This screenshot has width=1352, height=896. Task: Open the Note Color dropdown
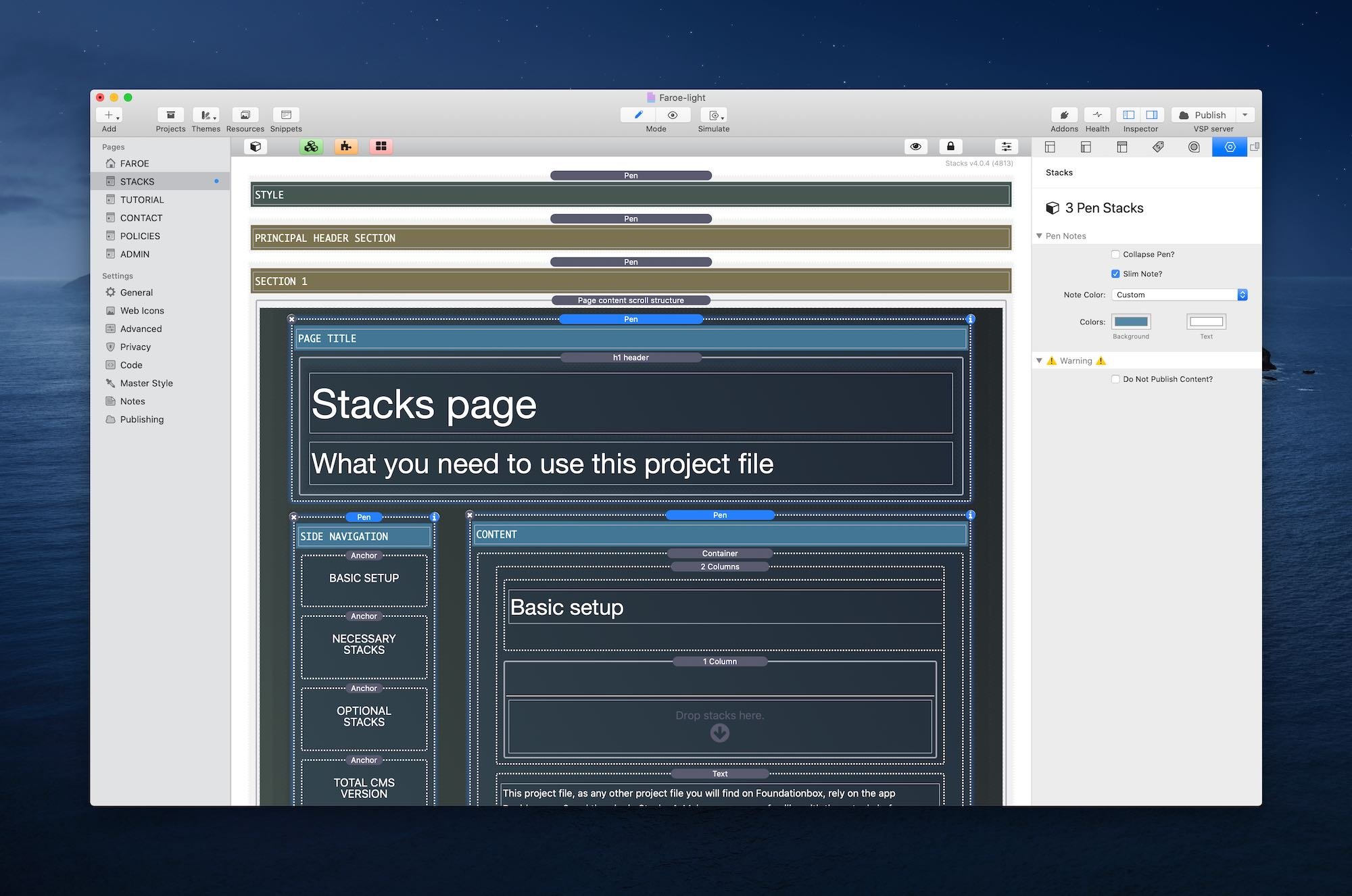(x=1179, y=295)
